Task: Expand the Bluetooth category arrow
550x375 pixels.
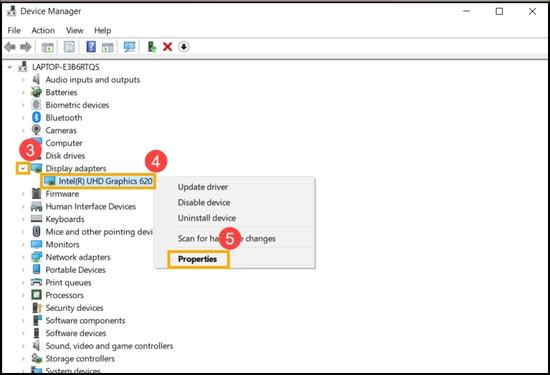Action: pos(23,118)
